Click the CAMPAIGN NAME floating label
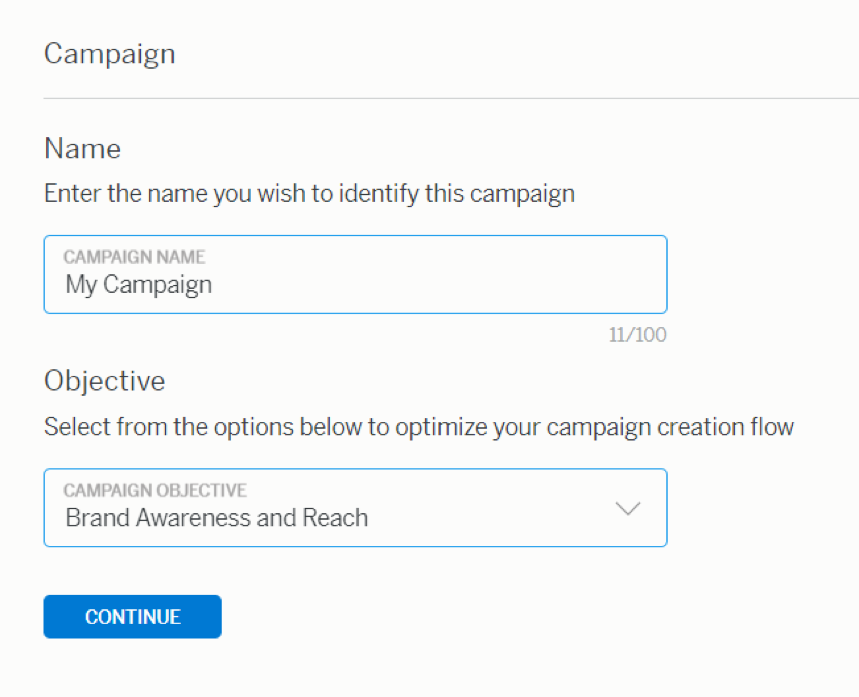This screenshot has height=697, width=859. [x=134, y=257]
